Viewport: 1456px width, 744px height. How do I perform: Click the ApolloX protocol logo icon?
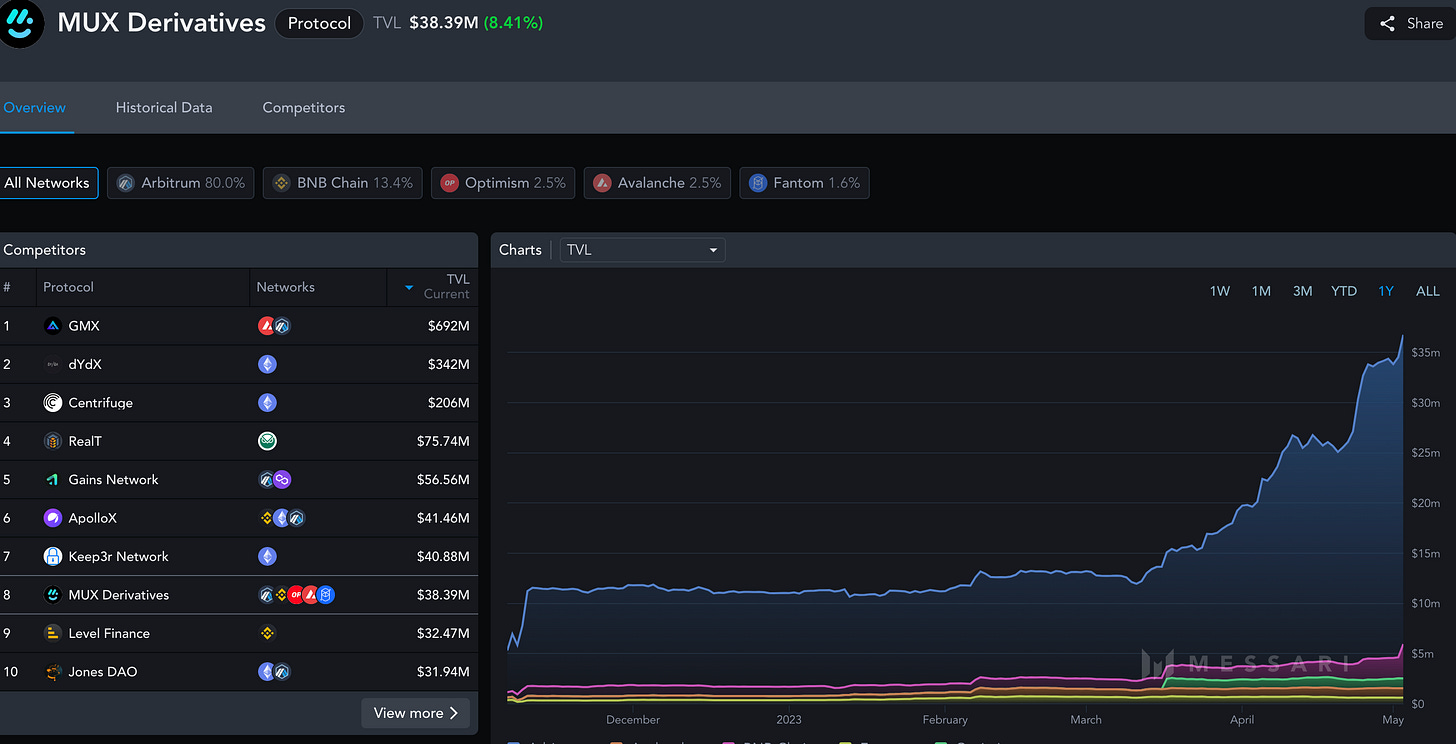[53, 518]
